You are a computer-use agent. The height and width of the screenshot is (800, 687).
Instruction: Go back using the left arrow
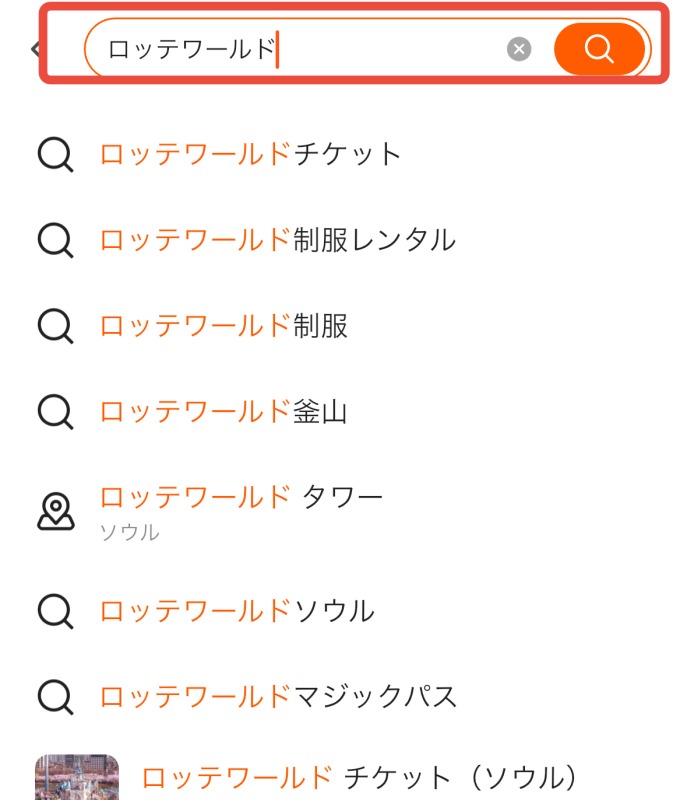(36, 48)
